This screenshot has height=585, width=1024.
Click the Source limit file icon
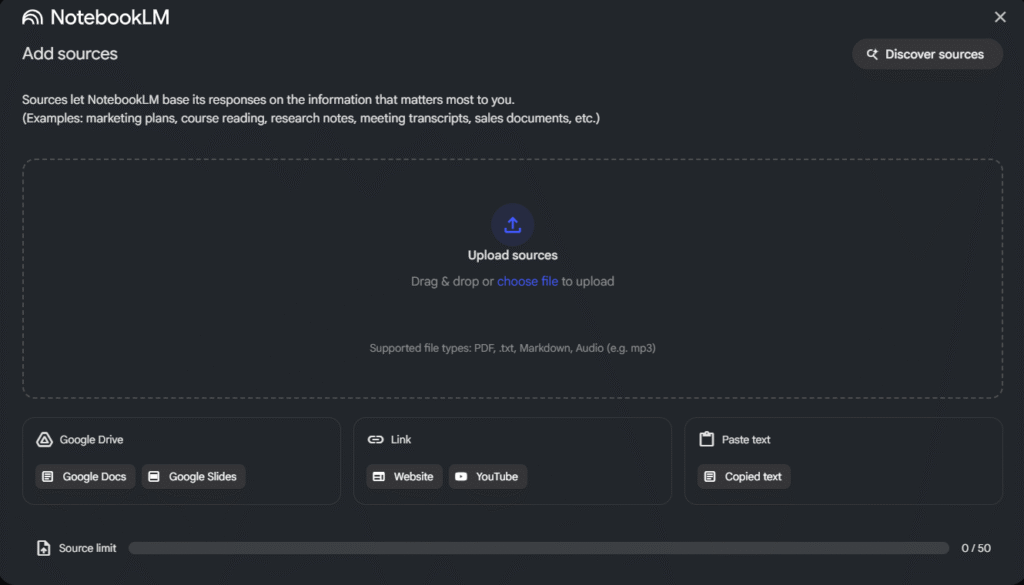(43, 548)
